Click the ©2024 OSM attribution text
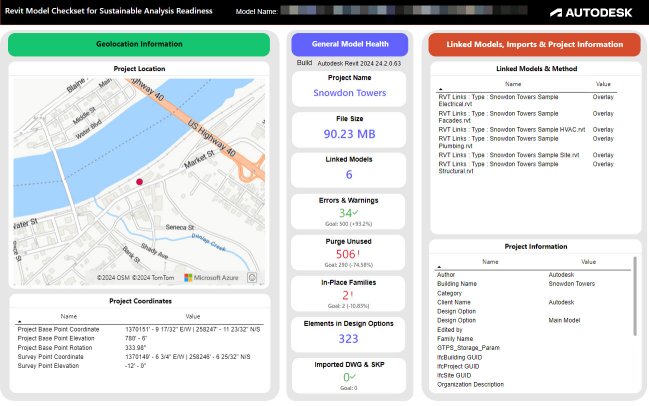This screenshot has width=649, height=406. pyautogui.click(x=113, y=278)
